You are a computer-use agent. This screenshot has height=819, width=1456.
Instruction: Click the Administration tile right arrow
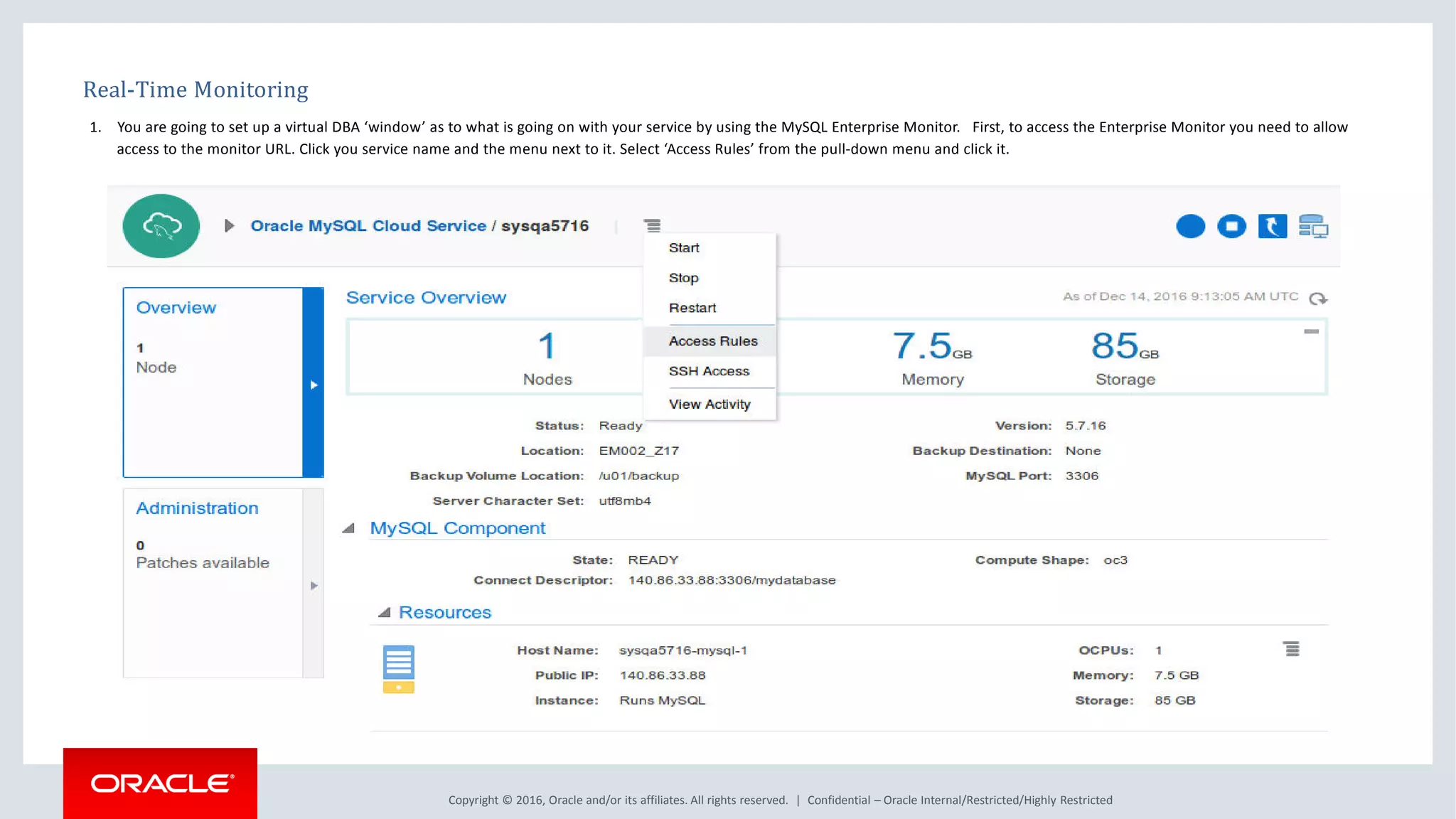coord(314,586)
